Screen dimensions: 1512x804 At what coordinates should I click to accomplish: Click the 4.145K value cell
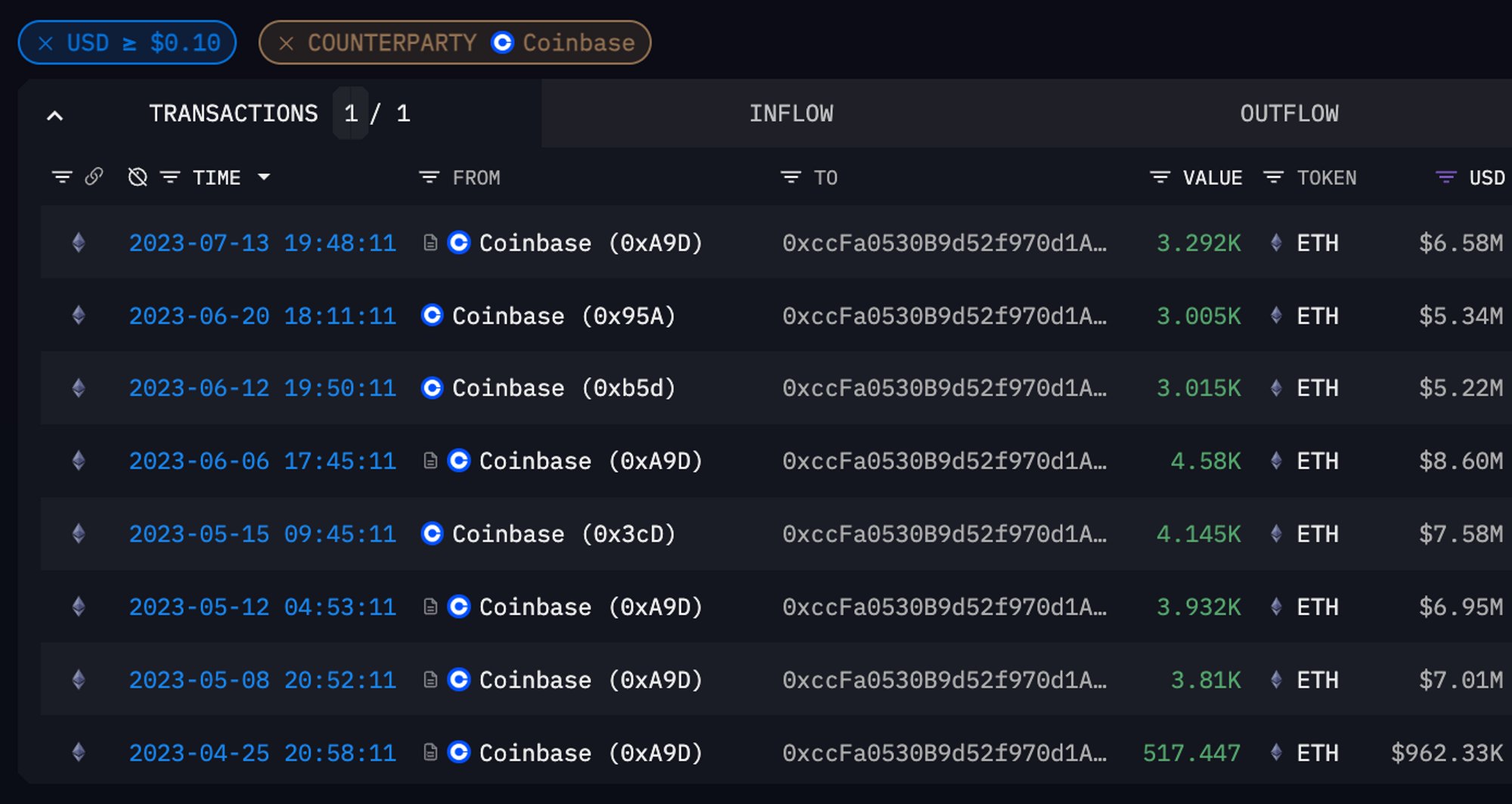click(x=1198, y=534)
